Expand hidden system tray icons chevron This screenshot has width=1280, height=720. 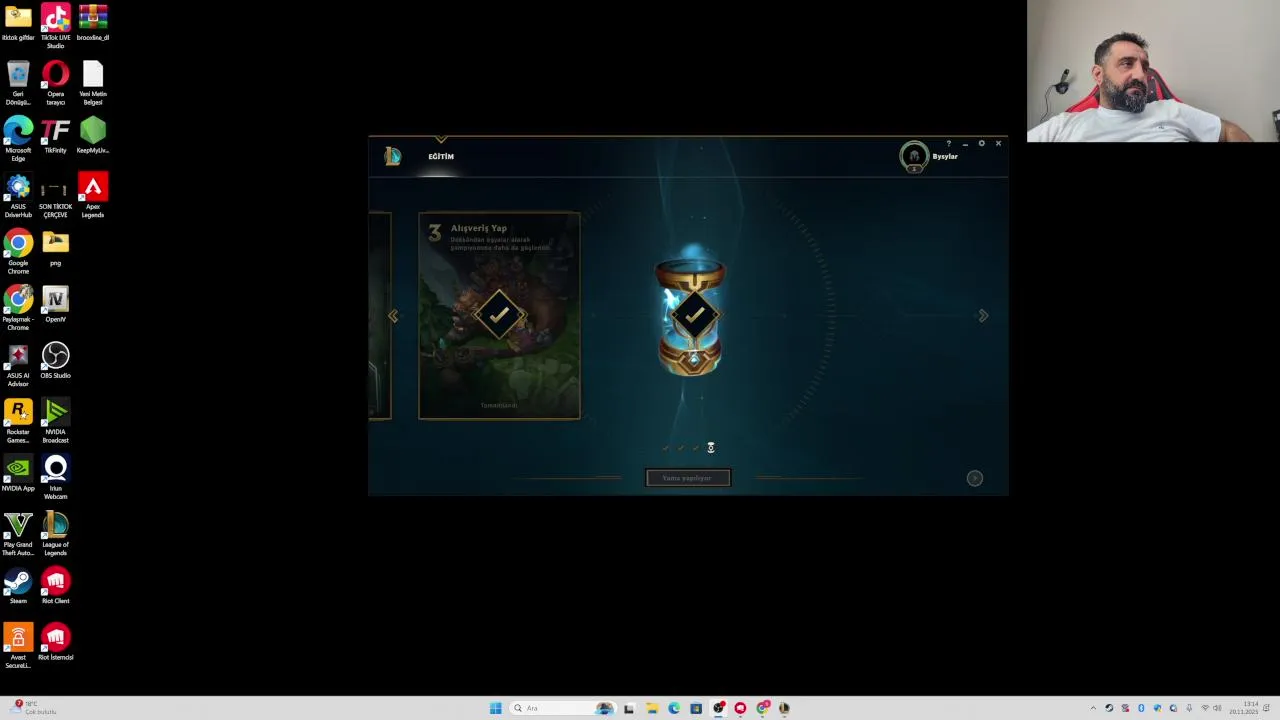[x=1093, y=708]
